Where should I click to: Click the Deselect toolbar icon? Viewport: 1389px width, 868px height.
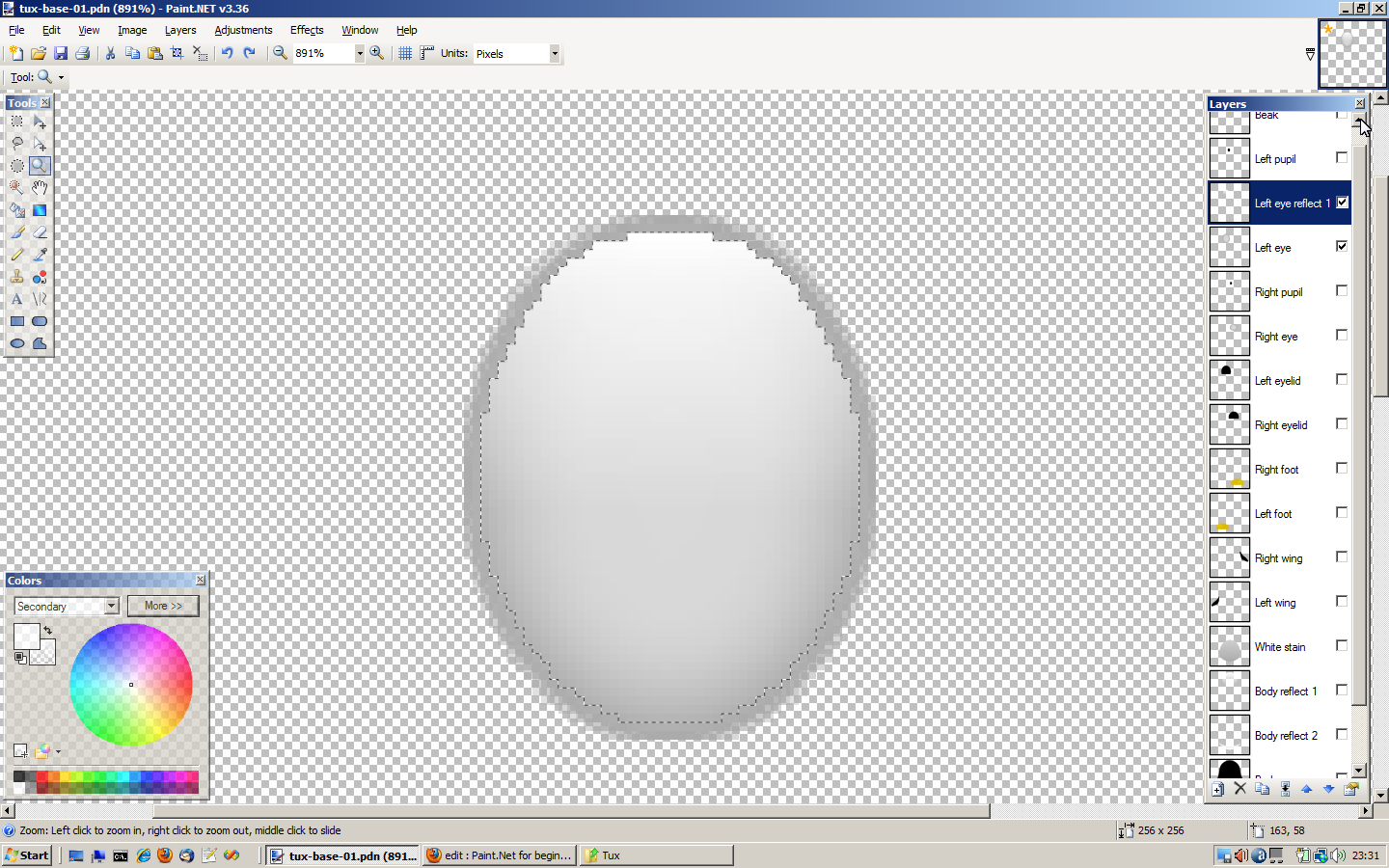200,53
